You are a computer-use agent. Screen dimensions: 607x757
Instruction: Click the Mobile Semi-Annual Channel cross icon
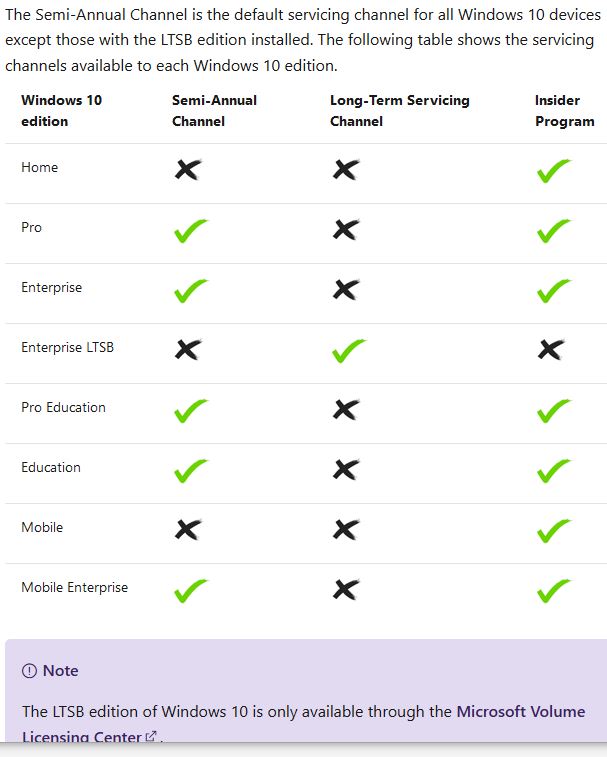tap(187, 530)
